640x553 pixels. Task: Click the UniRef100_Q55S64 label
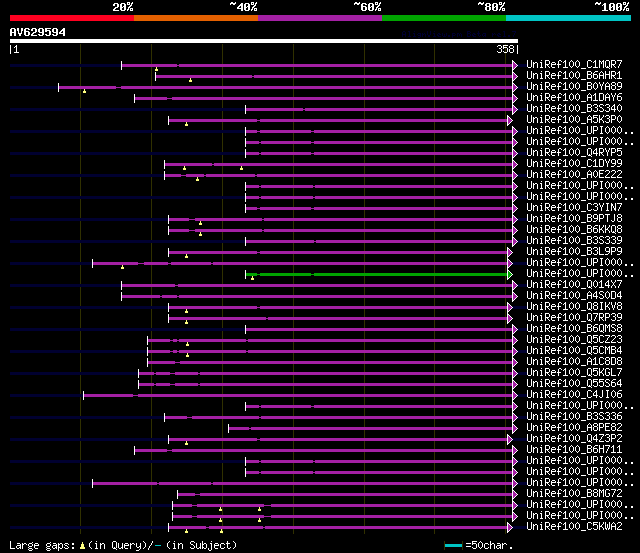pos(574,384)
